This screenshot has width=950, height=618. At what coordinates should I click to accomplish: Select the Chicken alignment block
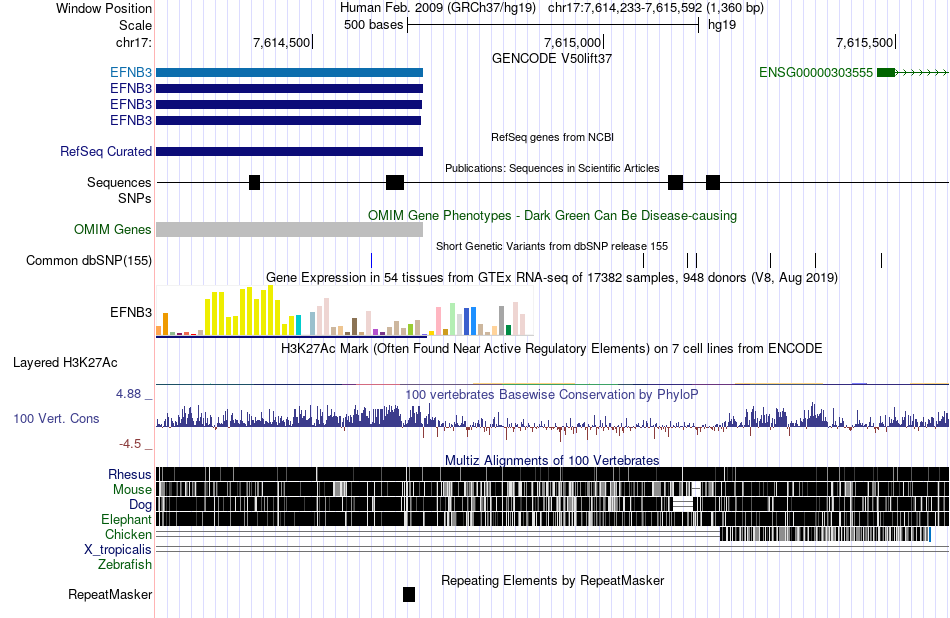tap(825, 534)
